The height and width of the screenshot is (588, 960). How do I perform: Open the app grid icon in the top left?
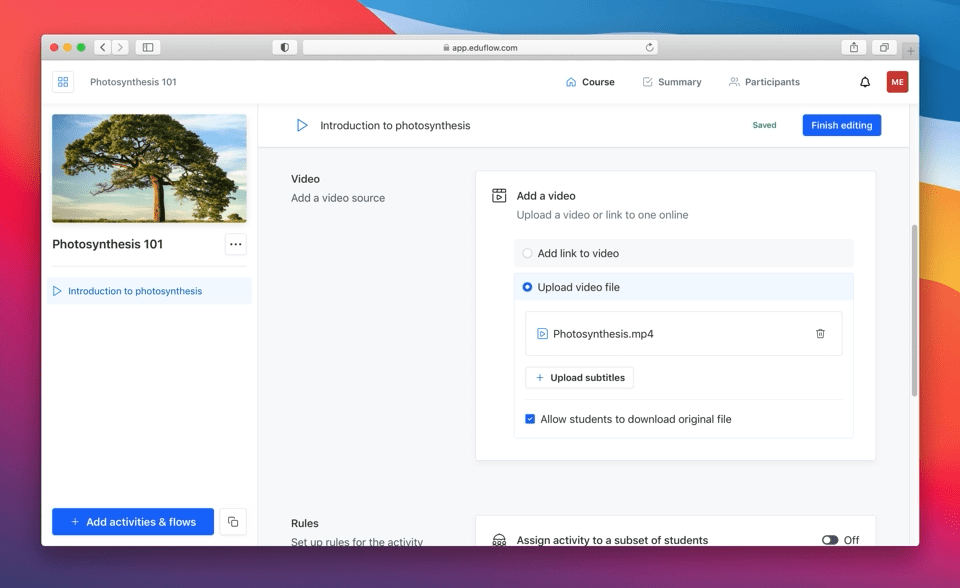pos(62,81)
